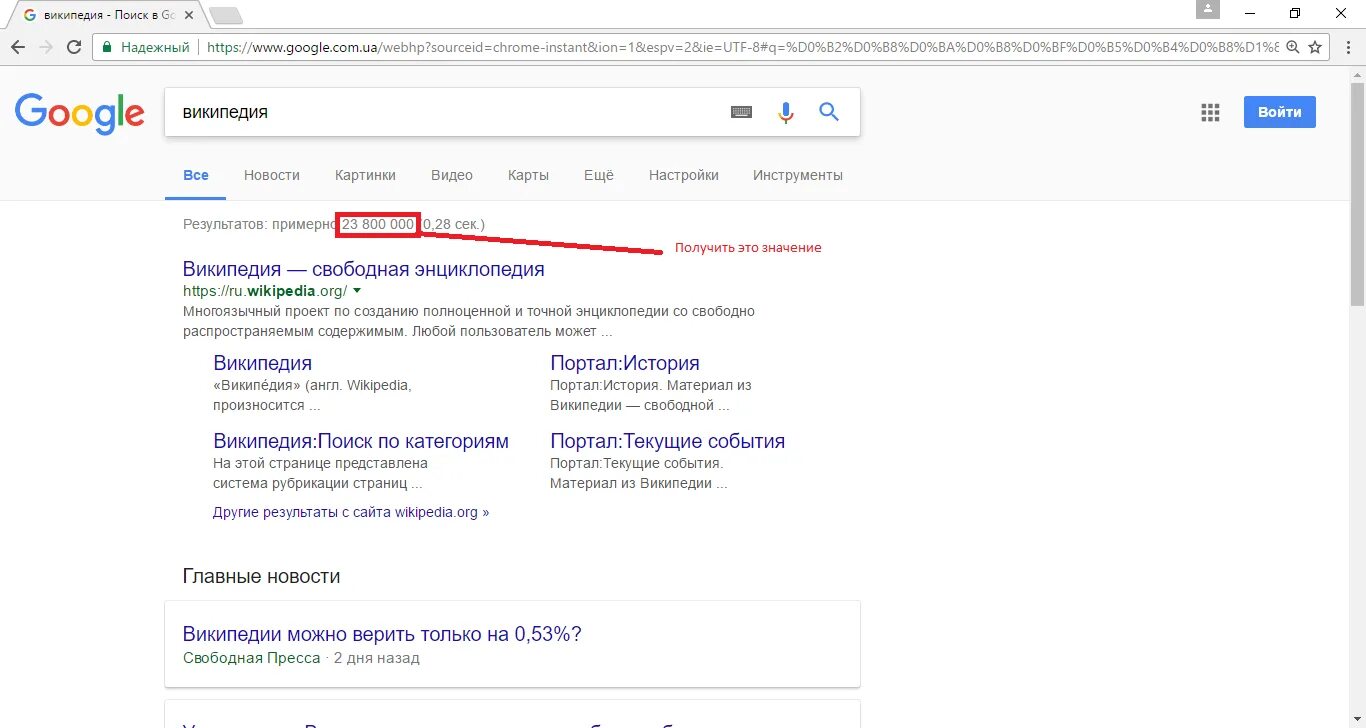Screen dimensions: 1366x728
Task: Click 'Другие результаты с сайта wikipedia.org »'
Action: pyautogui.click(x=351, y=512)
